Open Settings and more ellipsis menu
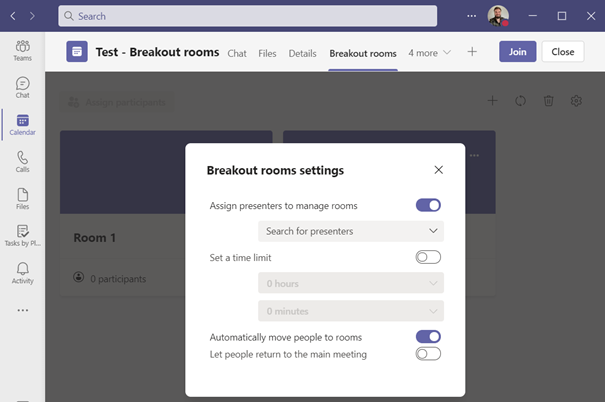Image resolution: width=605 pixels, height=402 pixels. click(471, 16)
